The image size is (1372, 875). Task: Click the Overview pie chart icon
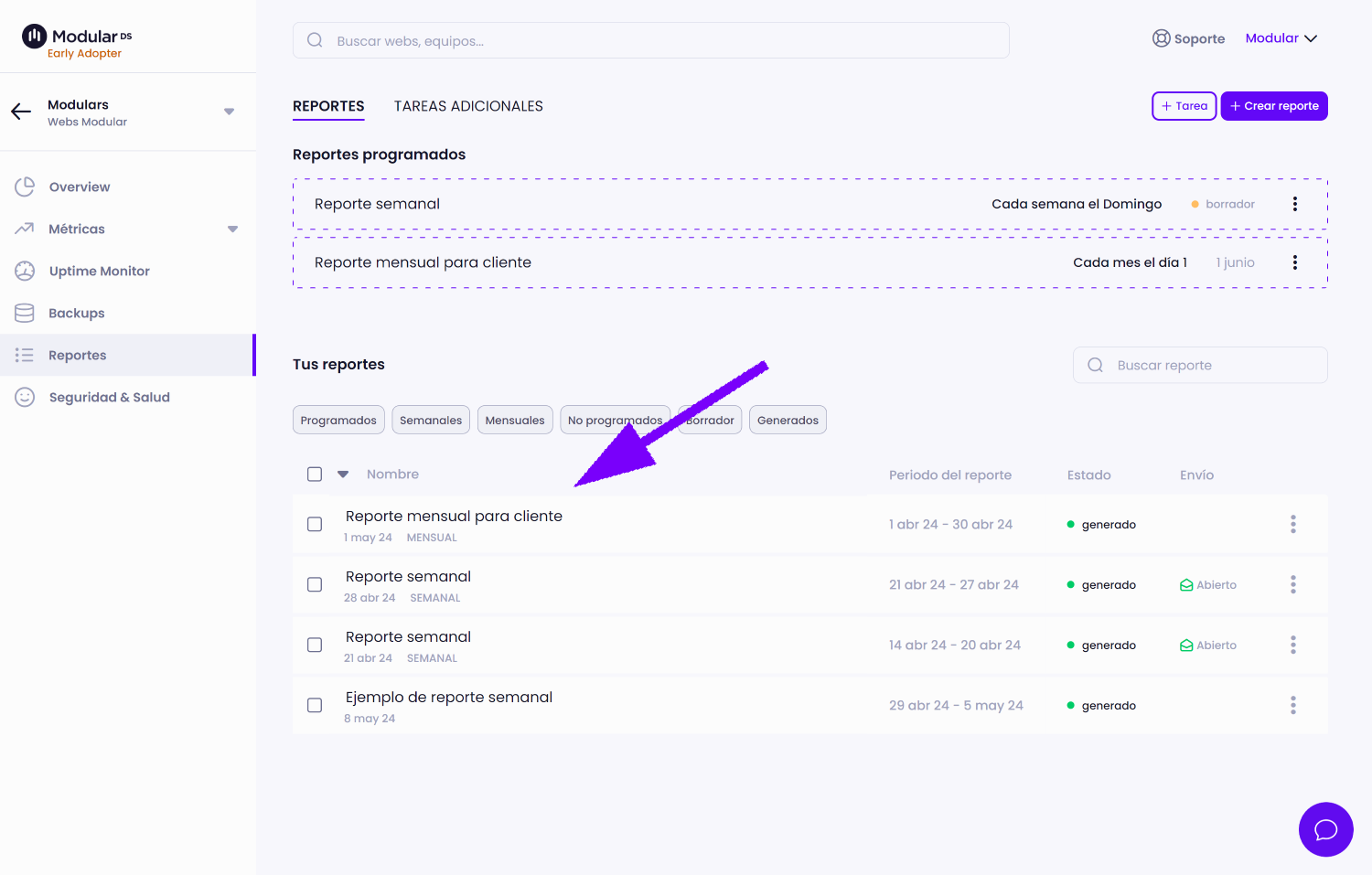click(x=25, y=187)
